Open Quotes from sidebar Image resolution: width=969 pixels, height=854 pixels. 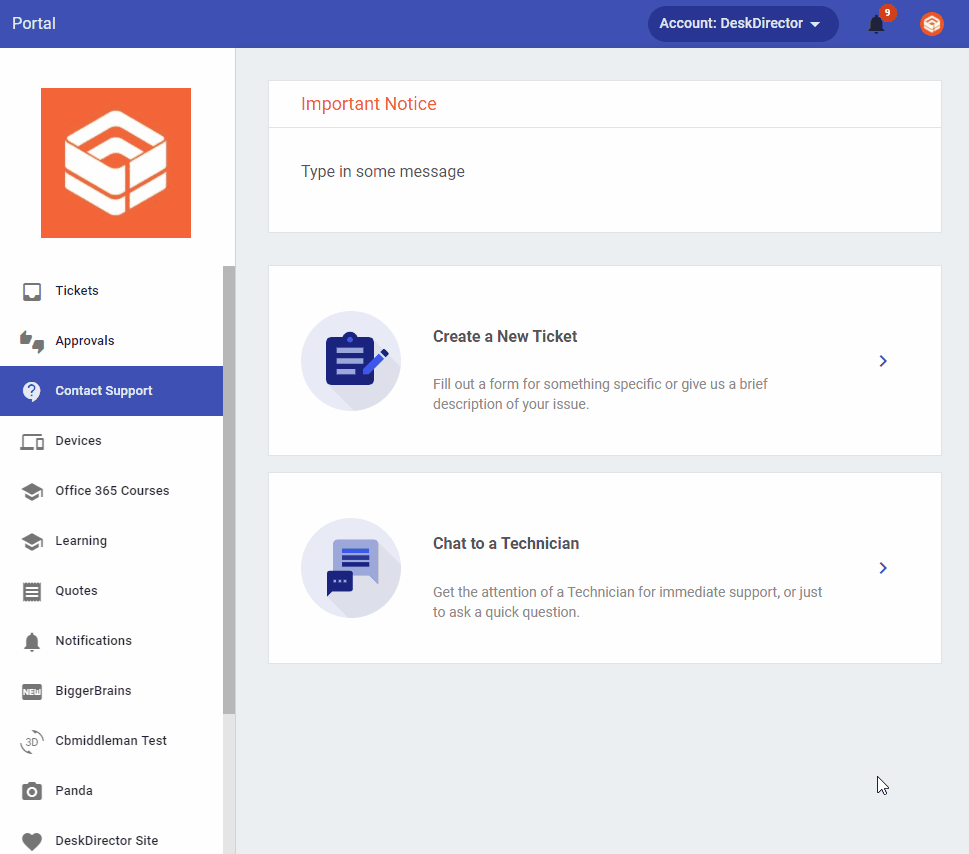[111, 591]
